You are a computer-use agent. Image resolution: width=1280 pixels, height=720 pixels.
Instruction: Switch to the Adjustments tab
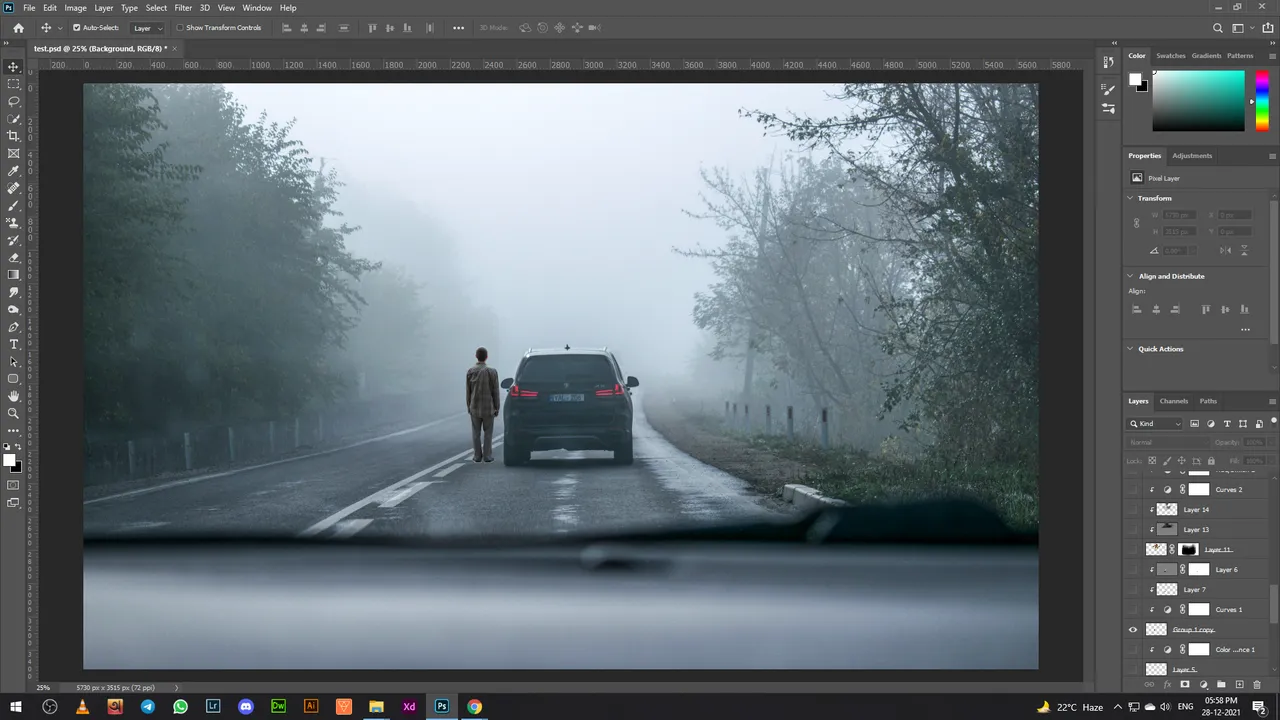point(1192,156)
